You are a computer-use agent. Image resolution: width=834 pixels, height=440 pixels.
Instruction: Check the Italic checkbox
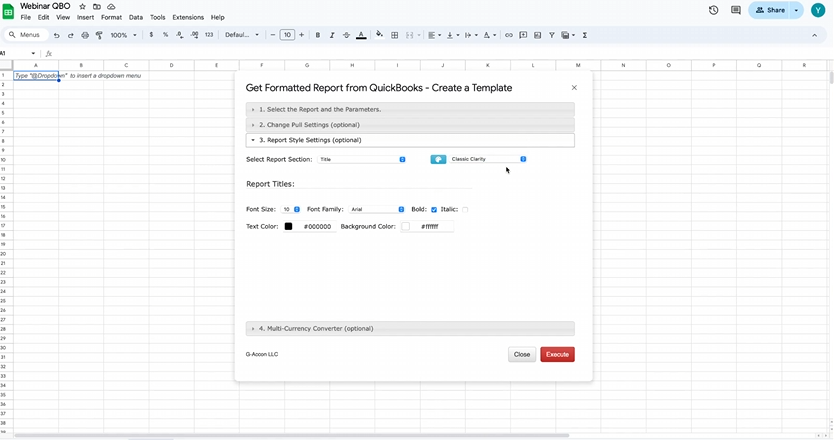pos(465,210)
